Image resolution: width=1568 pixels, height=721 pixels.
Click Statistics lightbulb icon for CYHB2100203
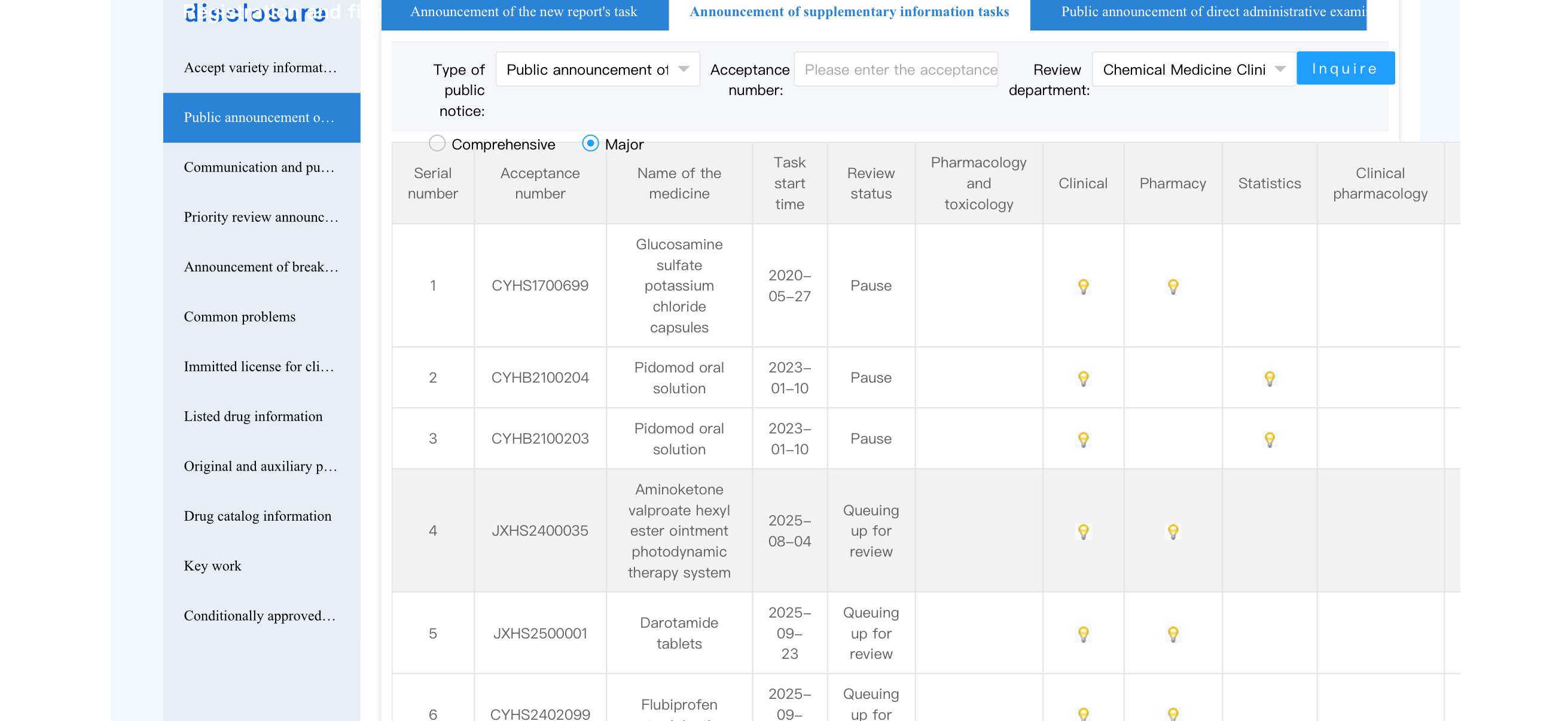1269,439
